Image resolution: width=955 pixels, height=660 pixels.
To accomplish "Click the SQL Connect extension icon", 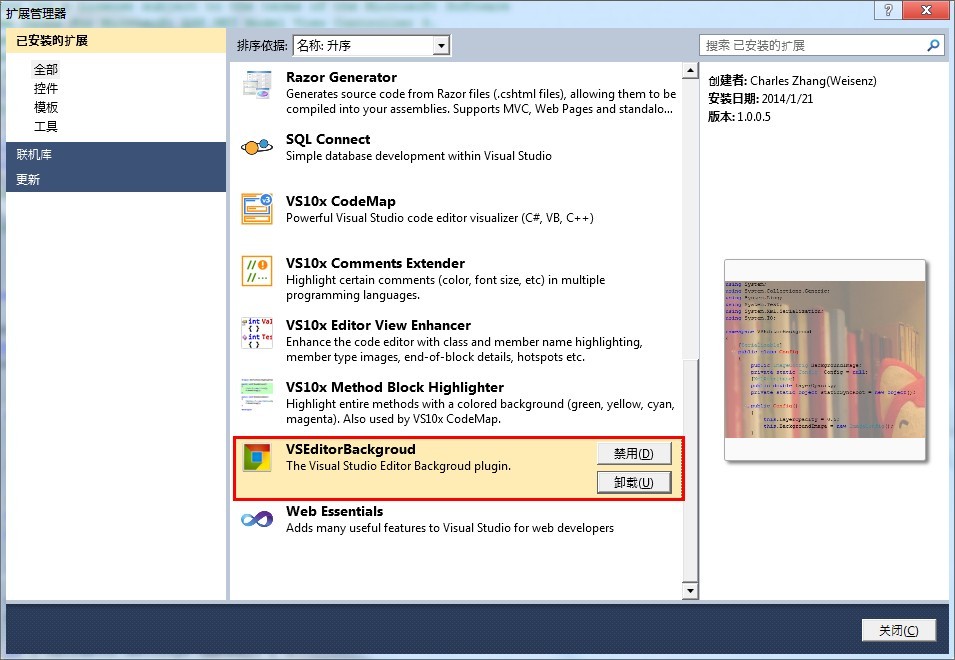I will tap(257, 147).
